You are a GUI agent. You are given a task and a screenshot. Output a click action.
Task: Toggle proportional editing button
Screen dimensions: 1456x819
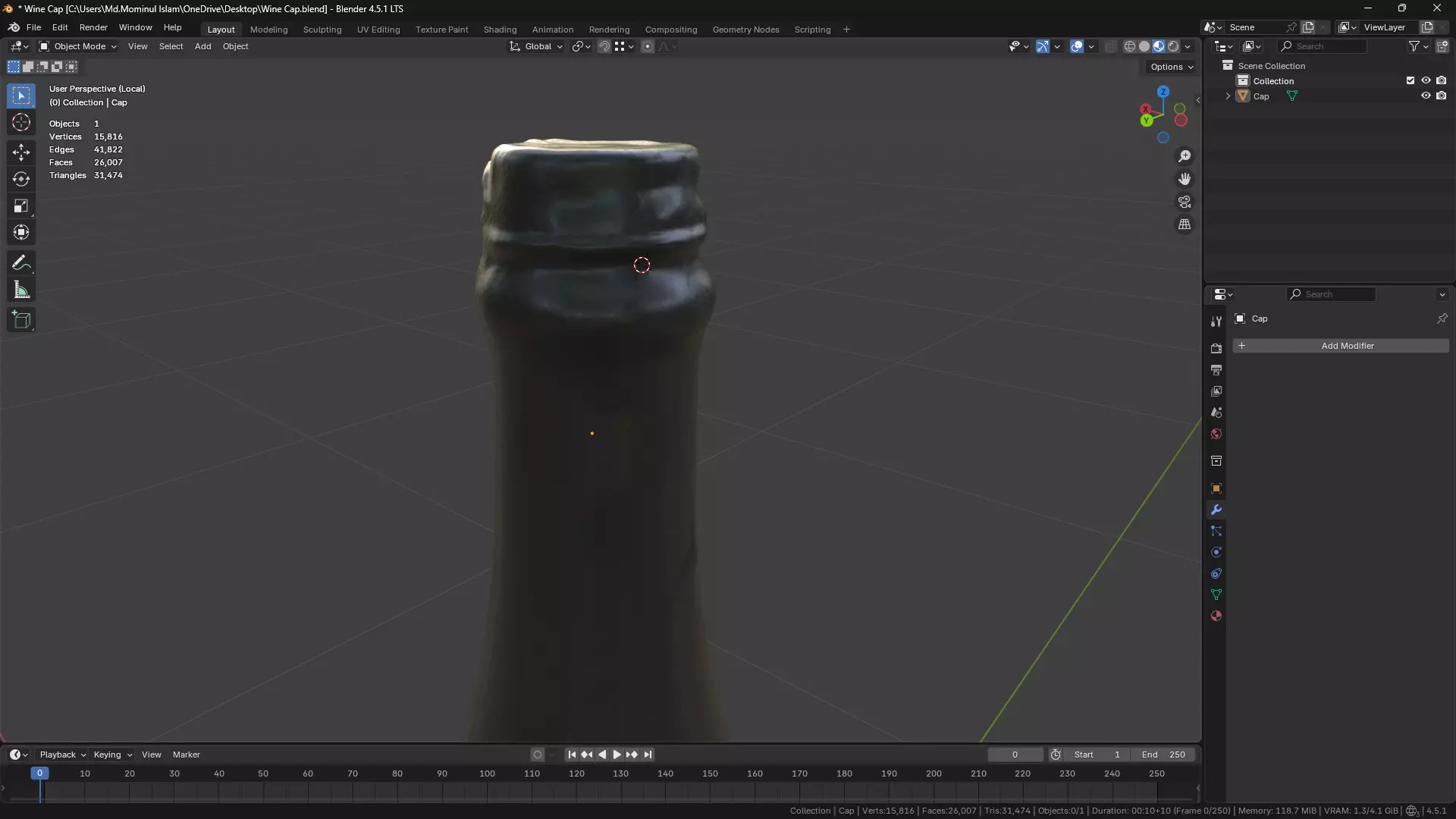pos(648,46)
